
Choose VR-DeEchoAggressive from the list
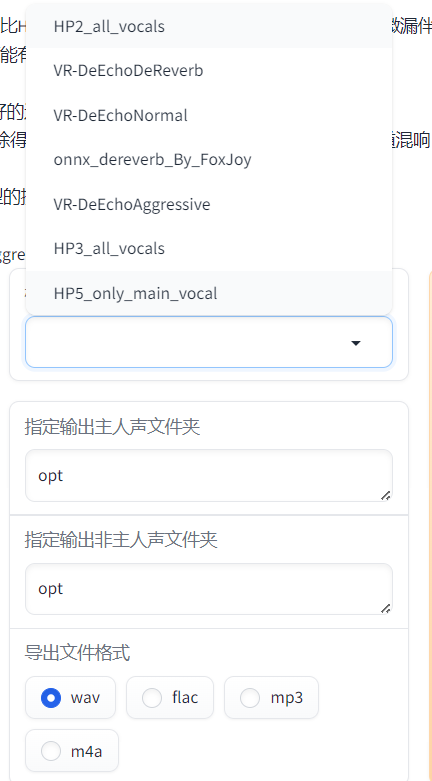(x=209, y=204)
